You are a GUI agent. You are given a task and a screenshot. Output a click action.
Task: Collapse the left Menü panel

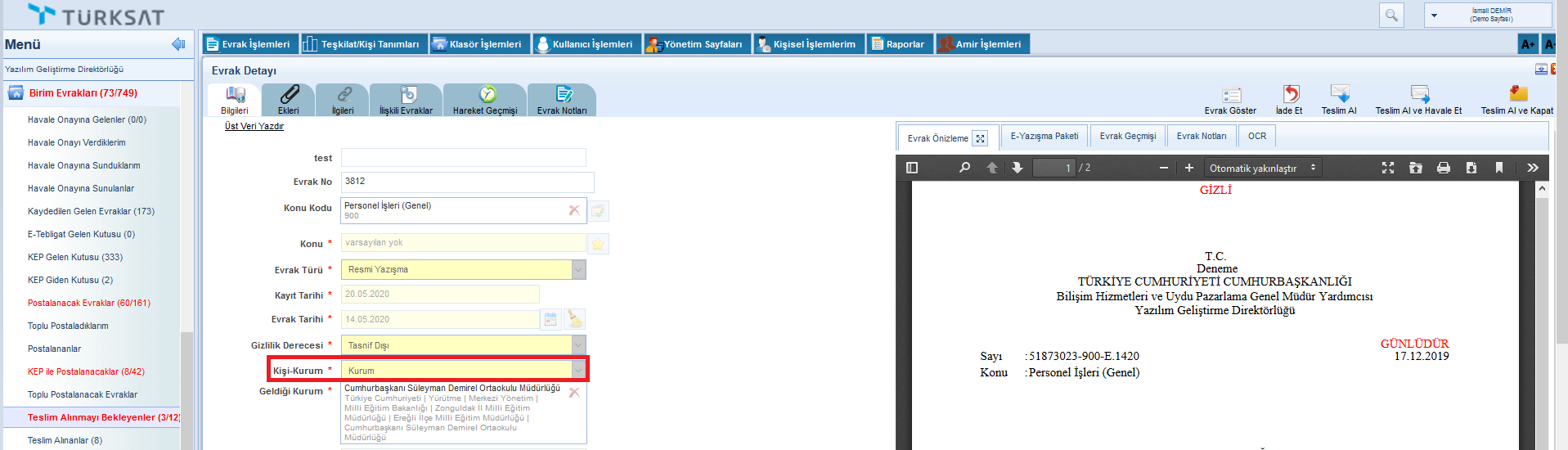tap(177, 44)
